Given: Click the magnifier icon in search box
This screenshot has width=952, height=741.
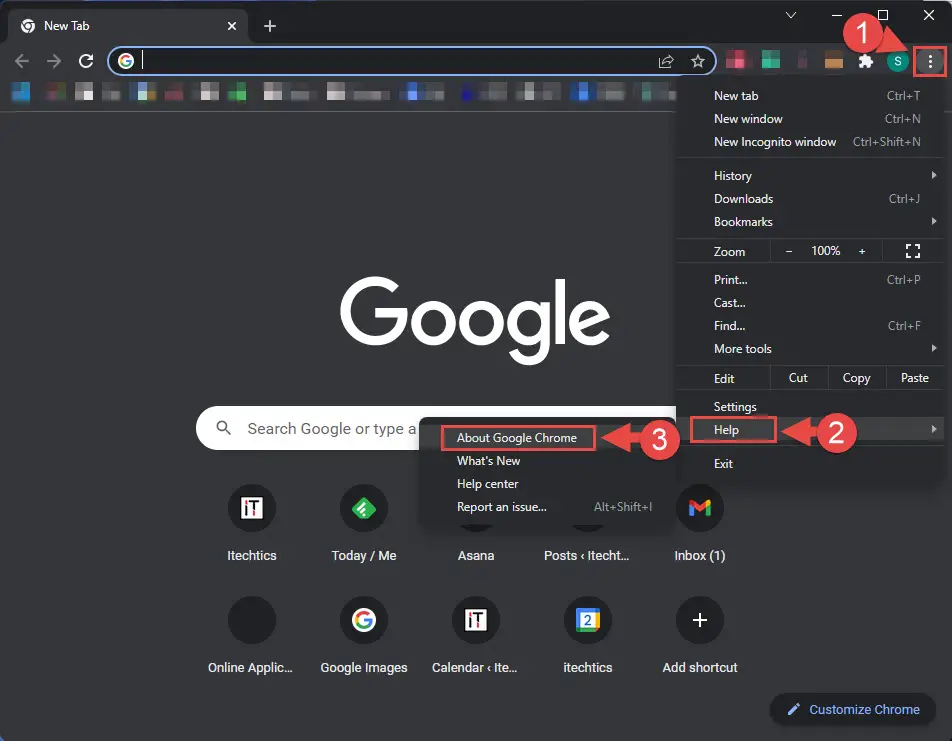Looking at the screenshot, I should point(223,428).
